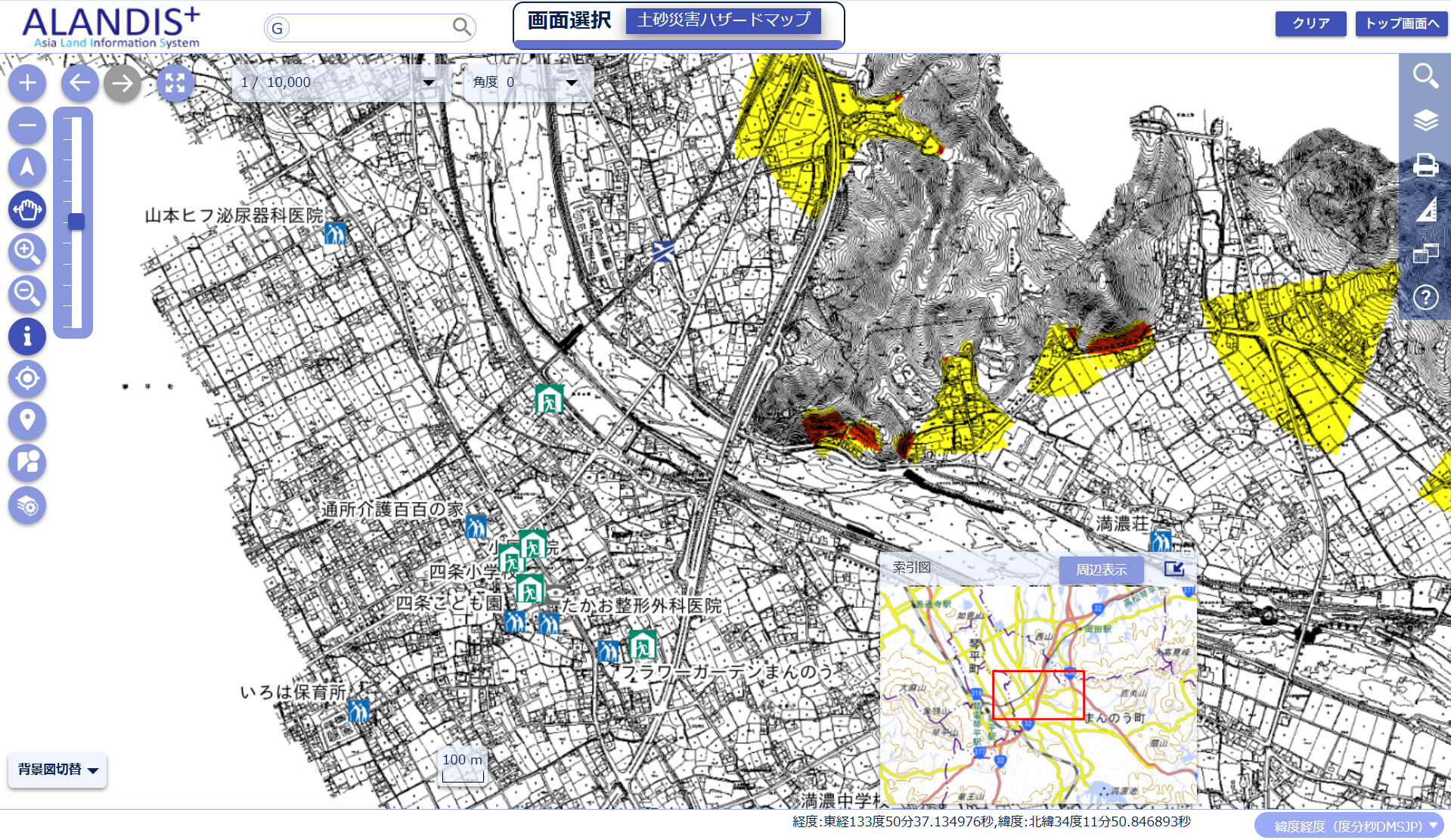Select the pan hand tool
This screenshot has width=1451, height=840.
(27, 209)
